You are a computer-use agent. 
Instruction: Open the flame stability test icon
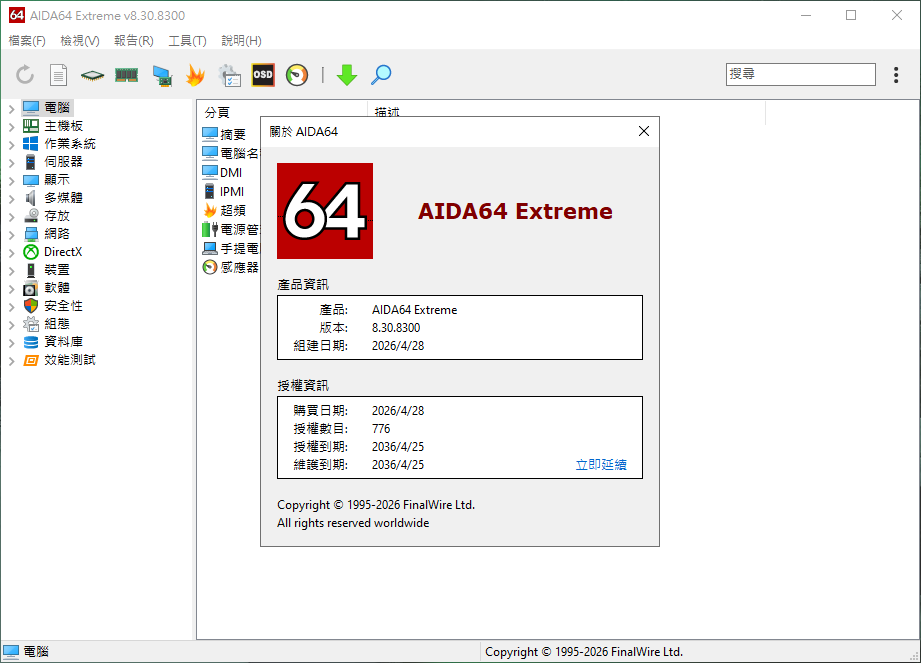[195, 75]
